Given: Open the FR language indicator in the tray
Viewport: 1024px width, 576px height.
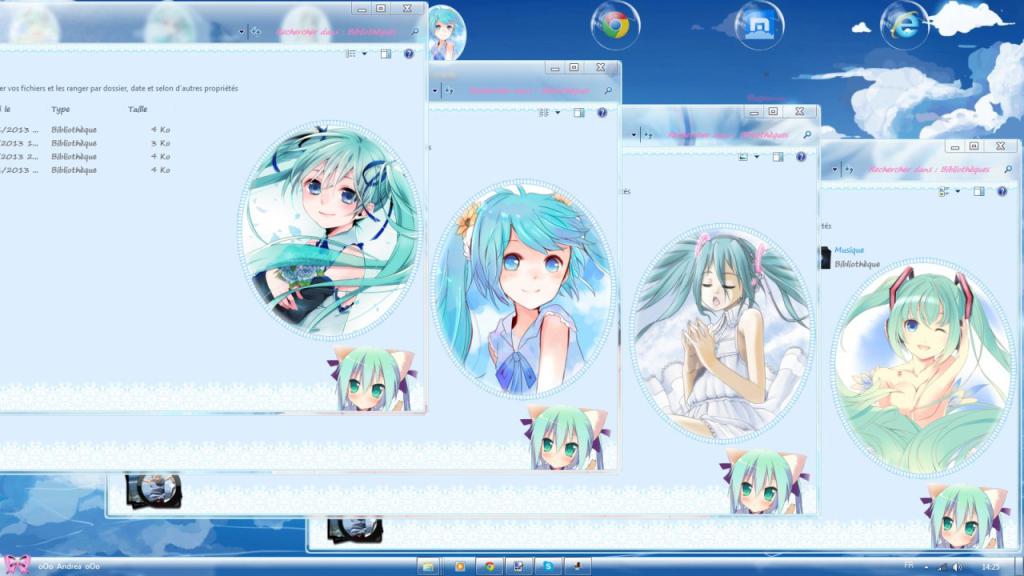Looking at the screenshot, I should (911, 566).
